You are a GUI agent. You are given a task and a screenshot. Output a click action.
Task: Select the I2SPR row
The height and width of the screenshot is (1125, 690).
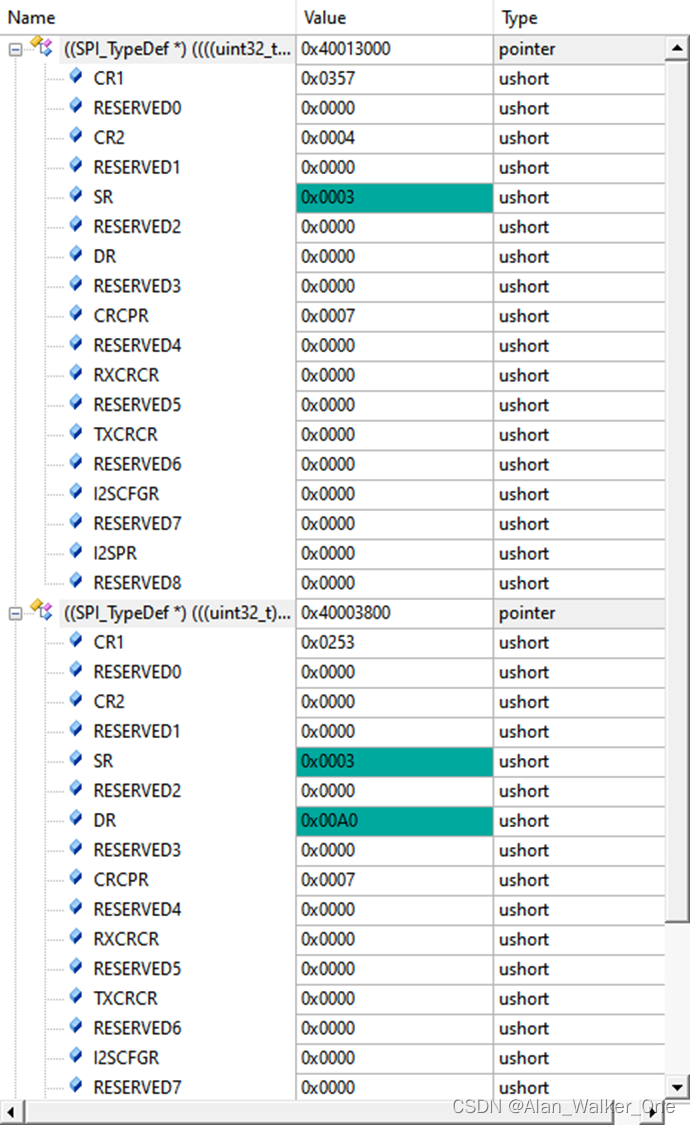coord(332,554)
